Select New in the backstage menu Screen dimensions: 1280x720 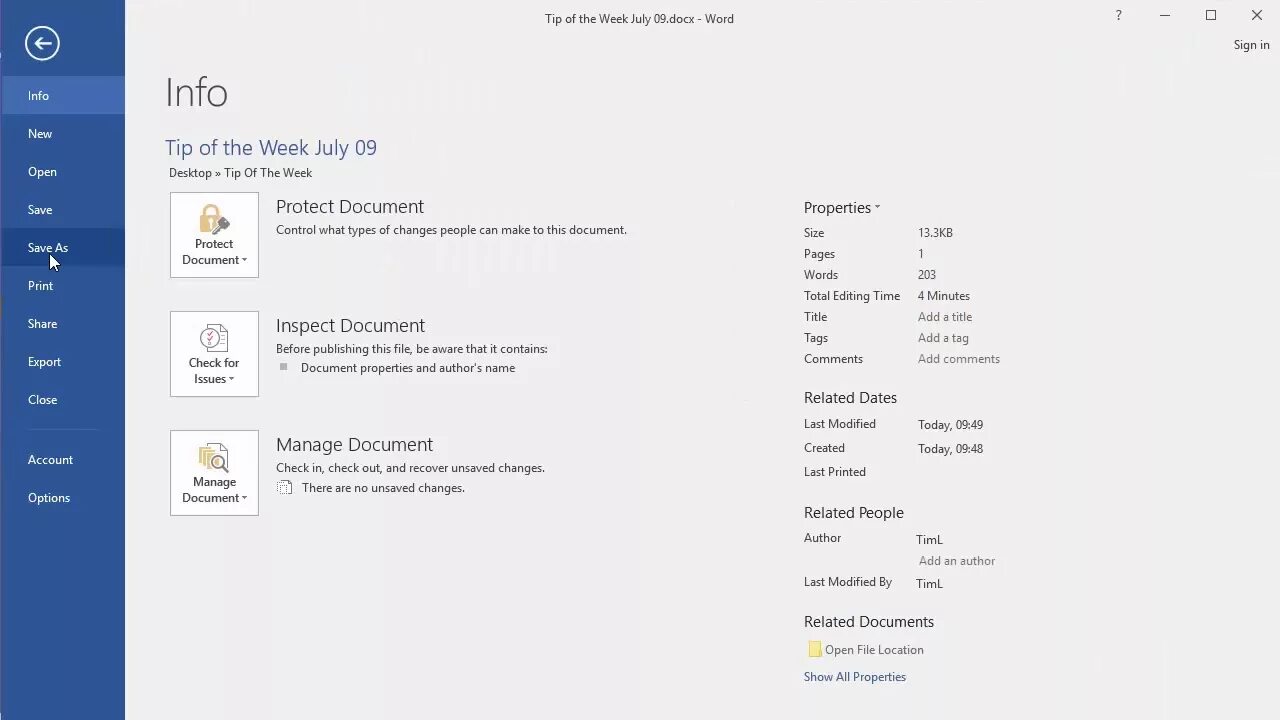point(62,133)
